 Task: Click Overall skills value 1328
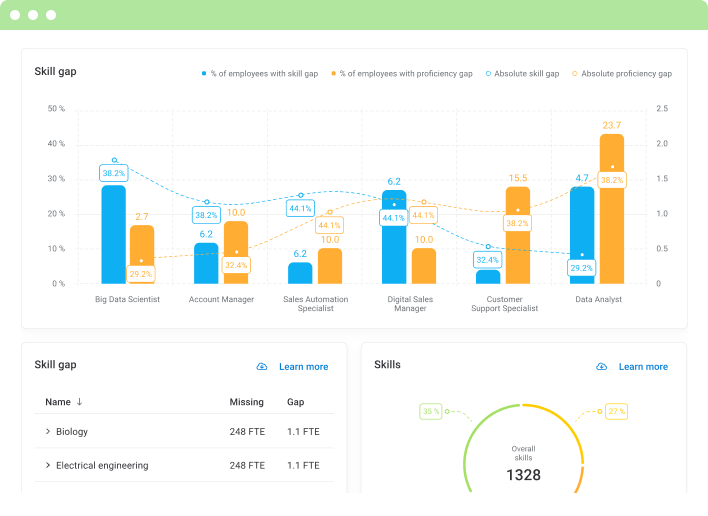click(523, 475)
